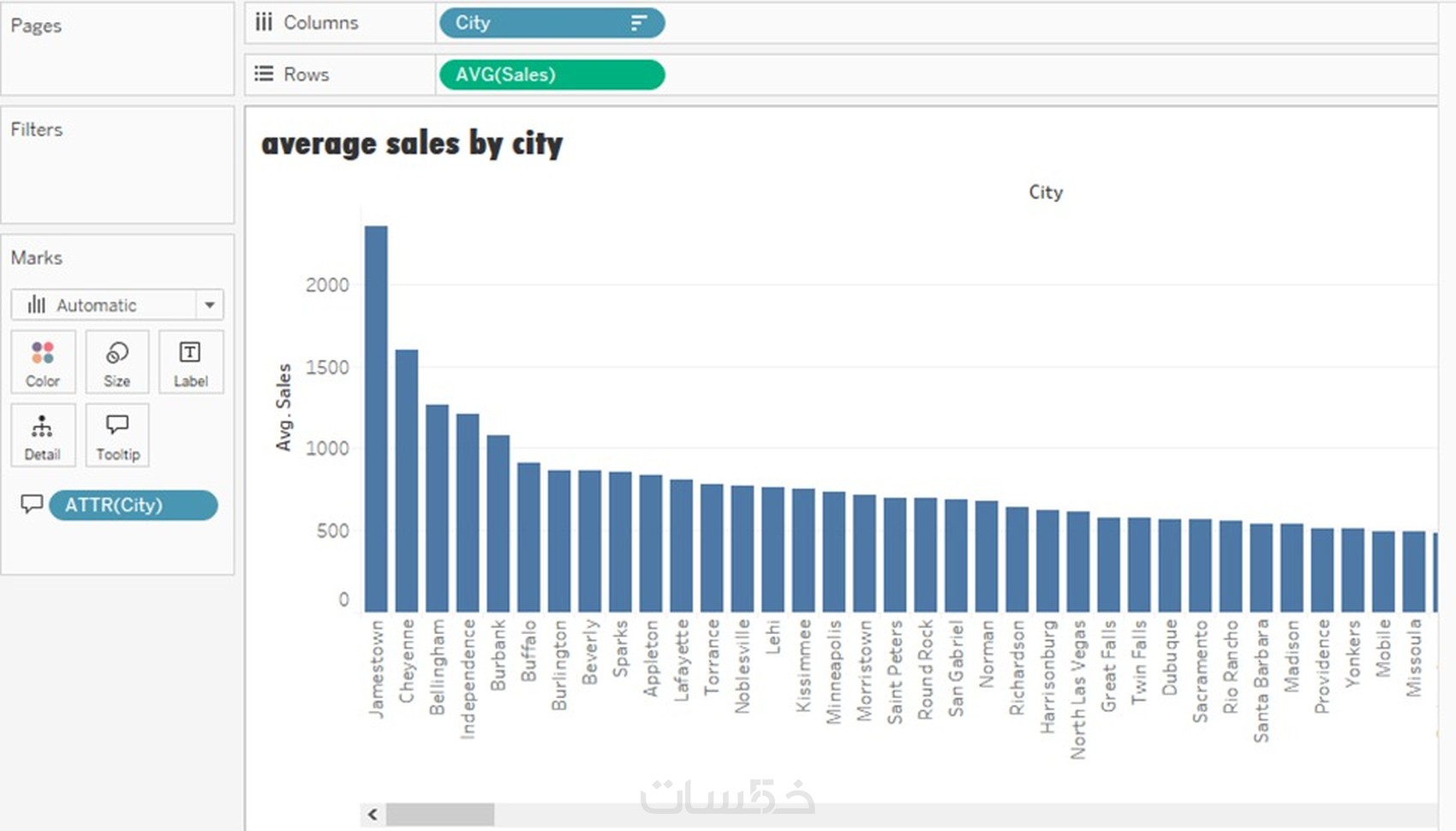Open the Automatic mark type dropdown
The width and height of the screenshot is (1456, 831).
coord(103,305)
